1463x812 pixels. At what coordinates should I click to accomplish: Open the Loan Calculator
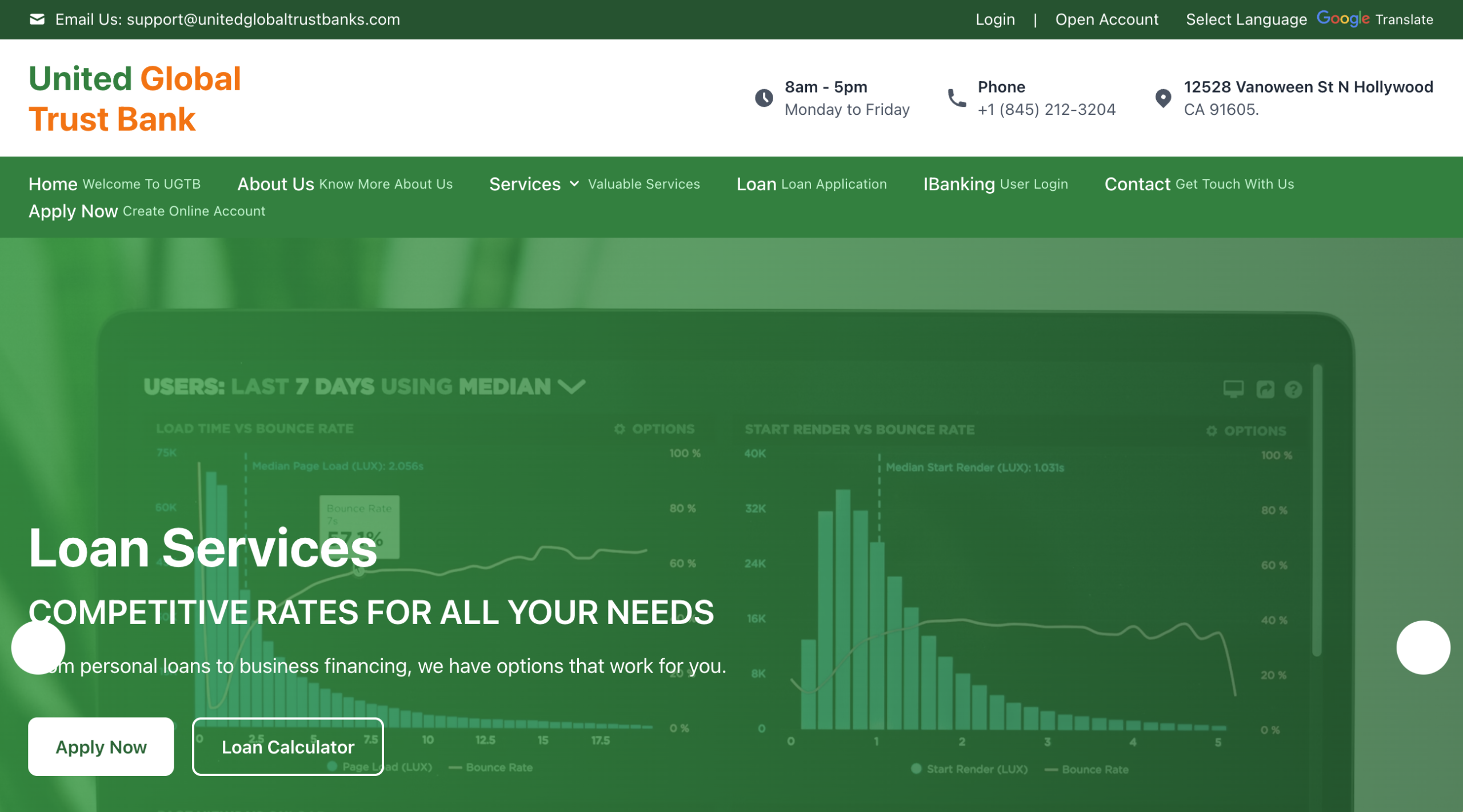tap(287, 746)
